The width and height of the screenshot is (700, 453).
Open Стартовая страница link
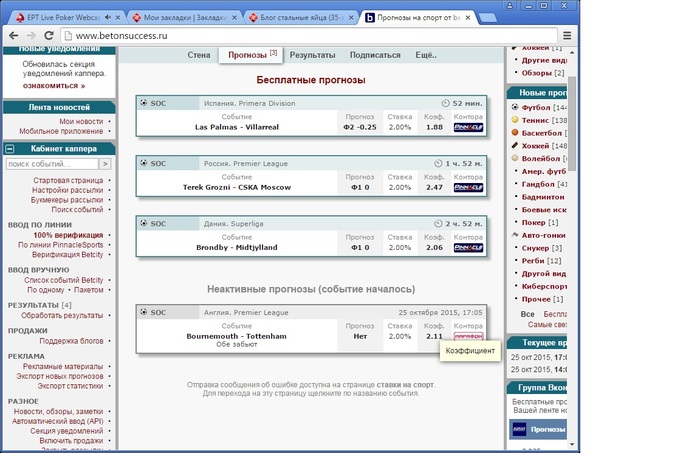point(68,180)
